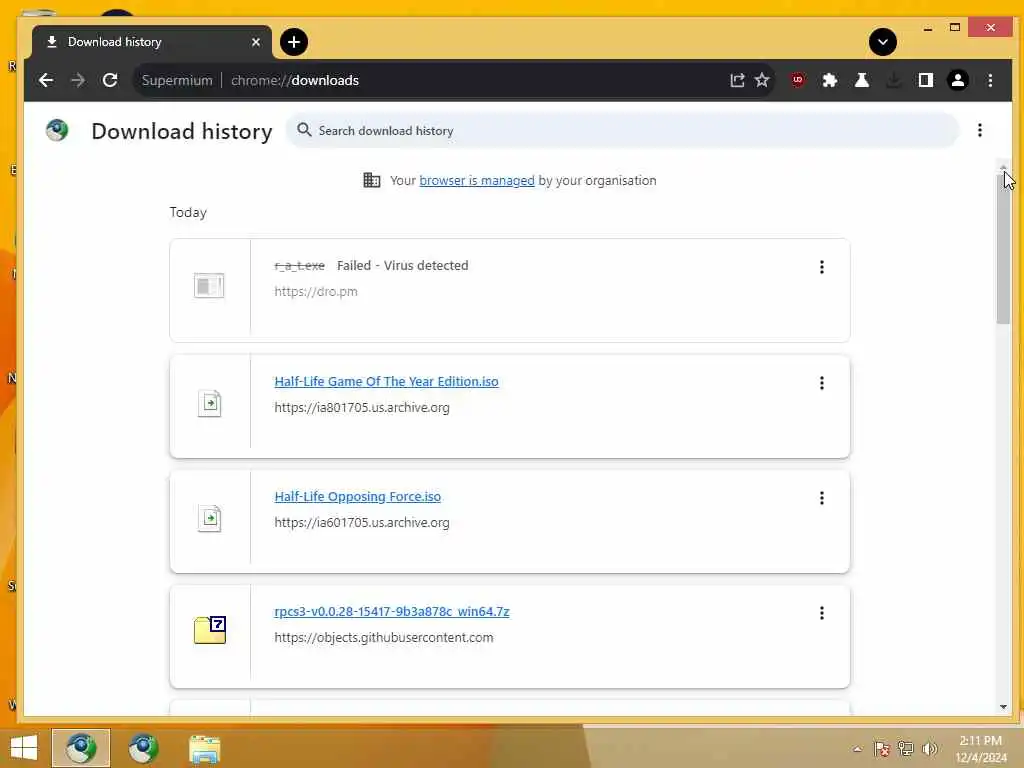Image resolution: width=1024 pixels, height=768 pixels.
Task: Click the https://objects.githubusercontent.com URL
Action: tap(384, 637)
